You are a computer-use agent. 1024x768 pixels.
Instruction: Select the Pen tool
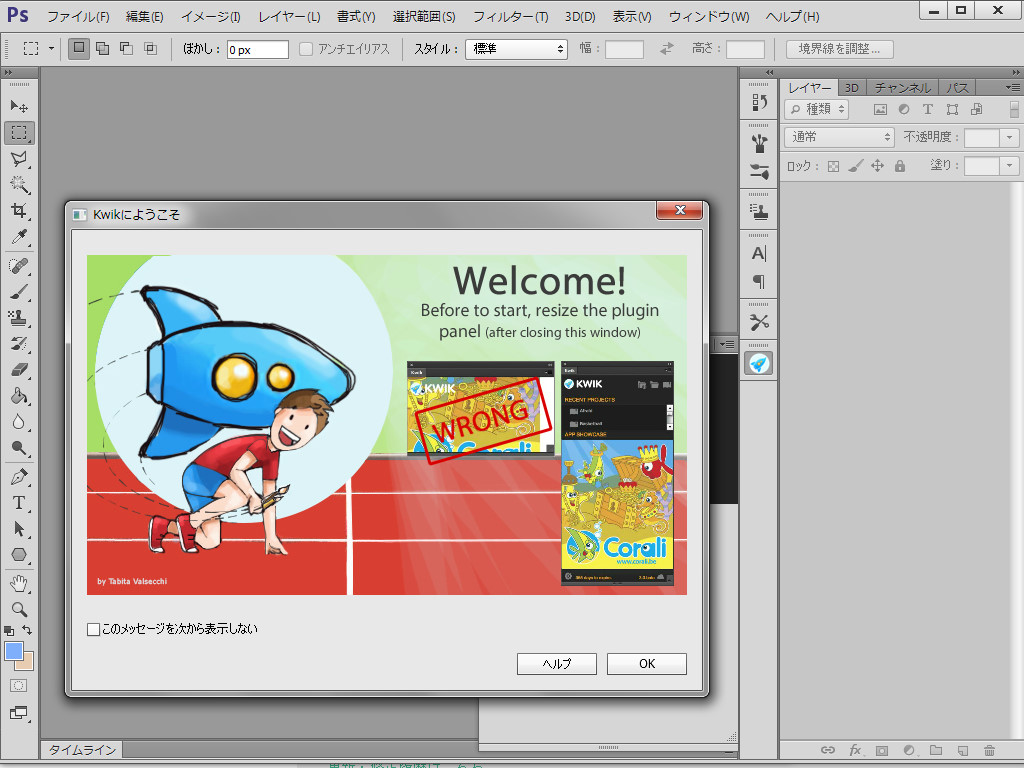[x=19, y=477]
